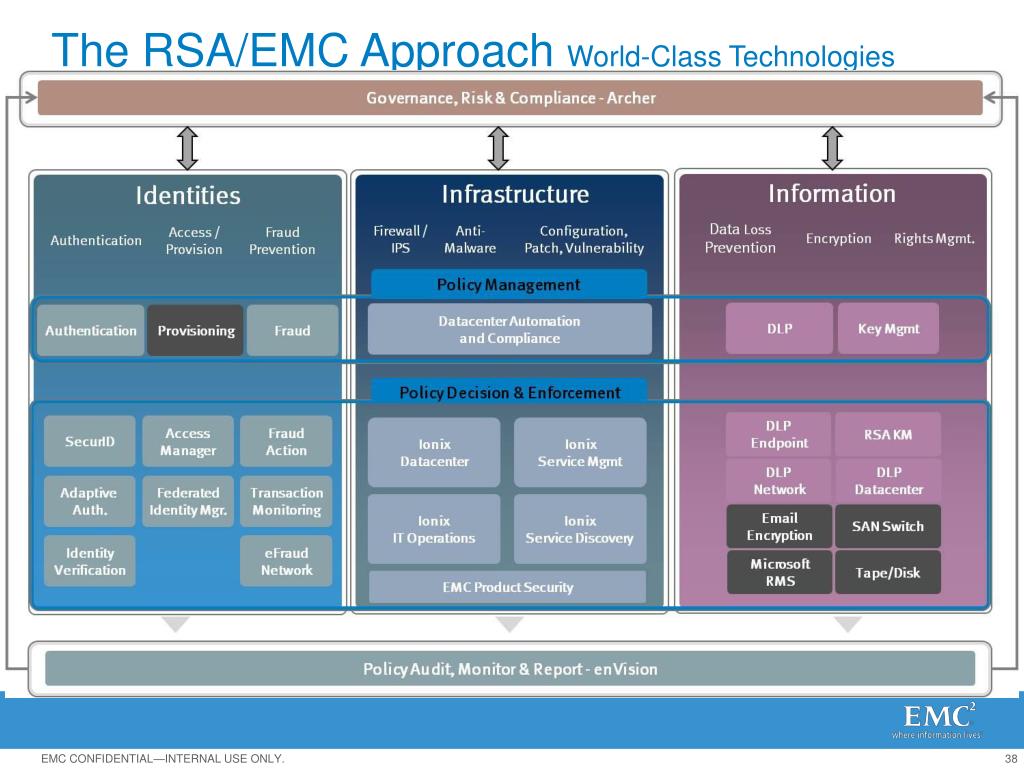Screen dimensions: 1024x768
Task: Click Datacenter Automation and Compliance box
Action: 509,329
